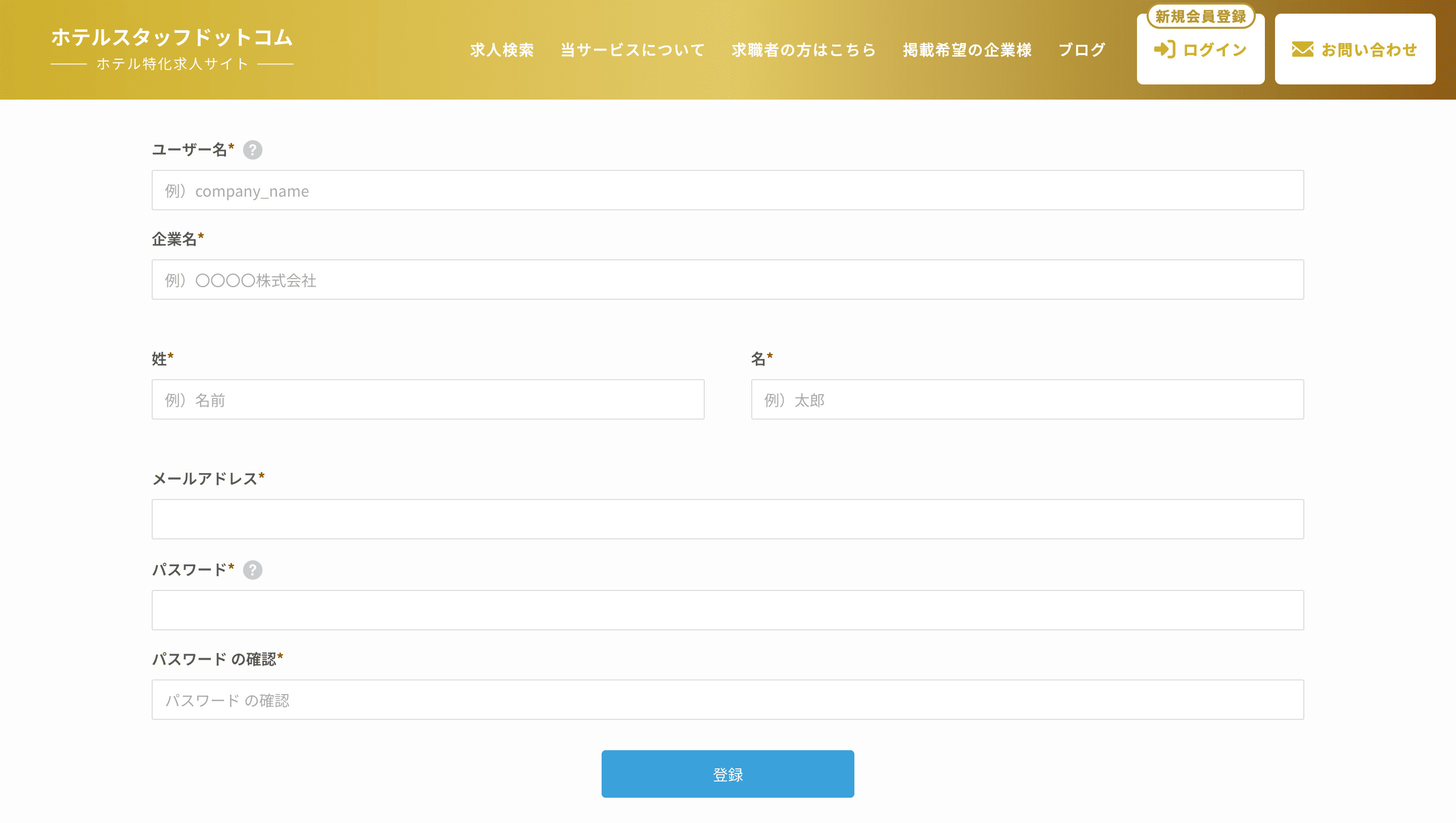Click the help icon beside パスワード
Image resolution: width=1456 pixels, height=823 pixels.
[x=252, y=570]
